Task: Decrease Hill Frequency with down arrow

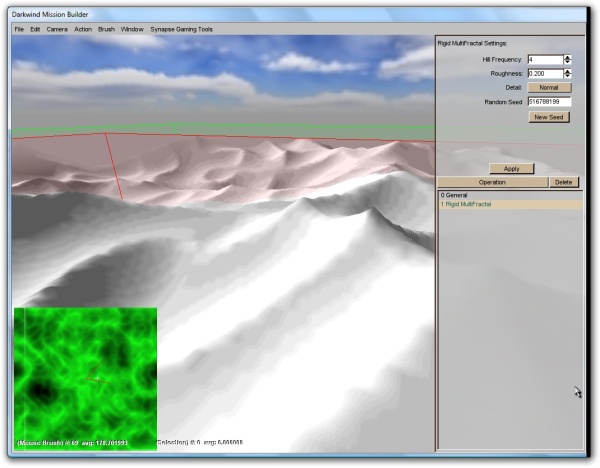Action: click(x=568, y=62)
